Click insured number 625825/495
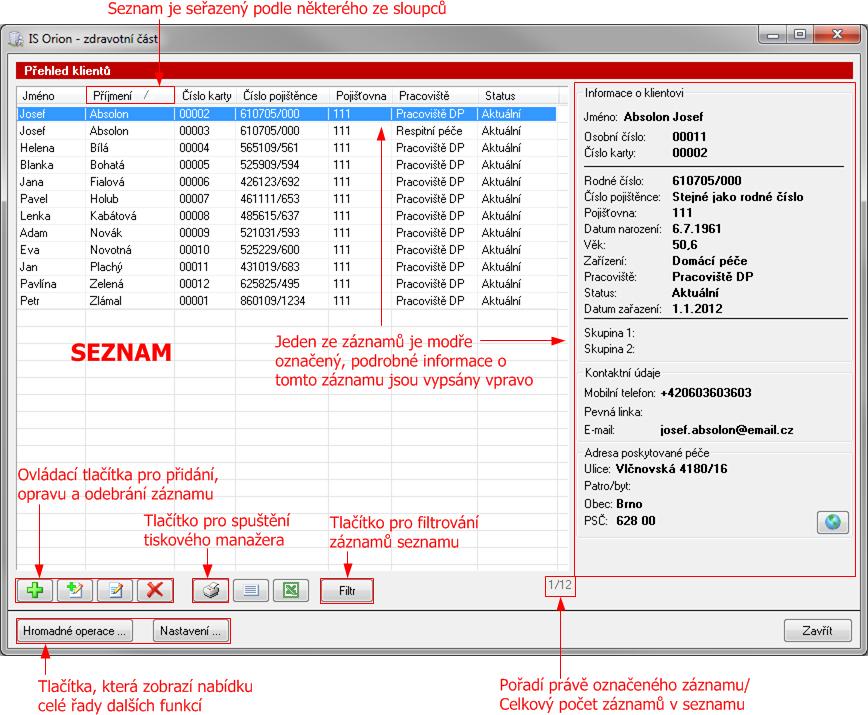 coord(270,284)
